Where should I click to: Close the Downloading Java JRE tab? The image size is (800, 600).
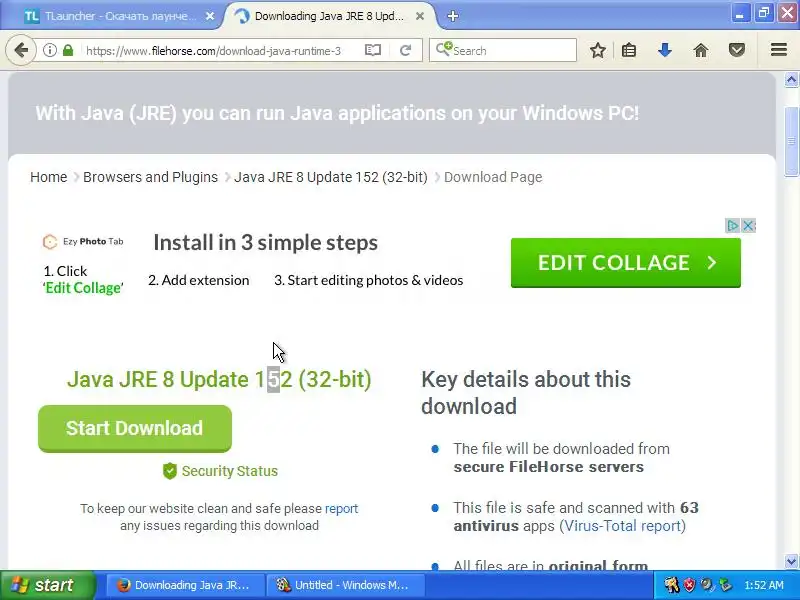pos(420,16)
